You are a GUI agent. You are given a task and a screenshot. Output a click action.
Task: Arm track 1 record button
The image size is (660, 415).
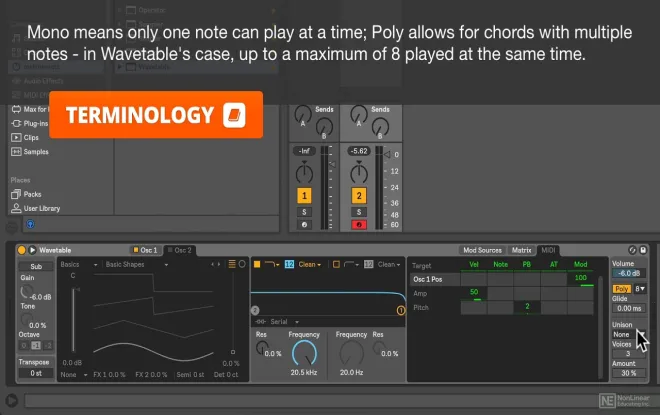304,225
